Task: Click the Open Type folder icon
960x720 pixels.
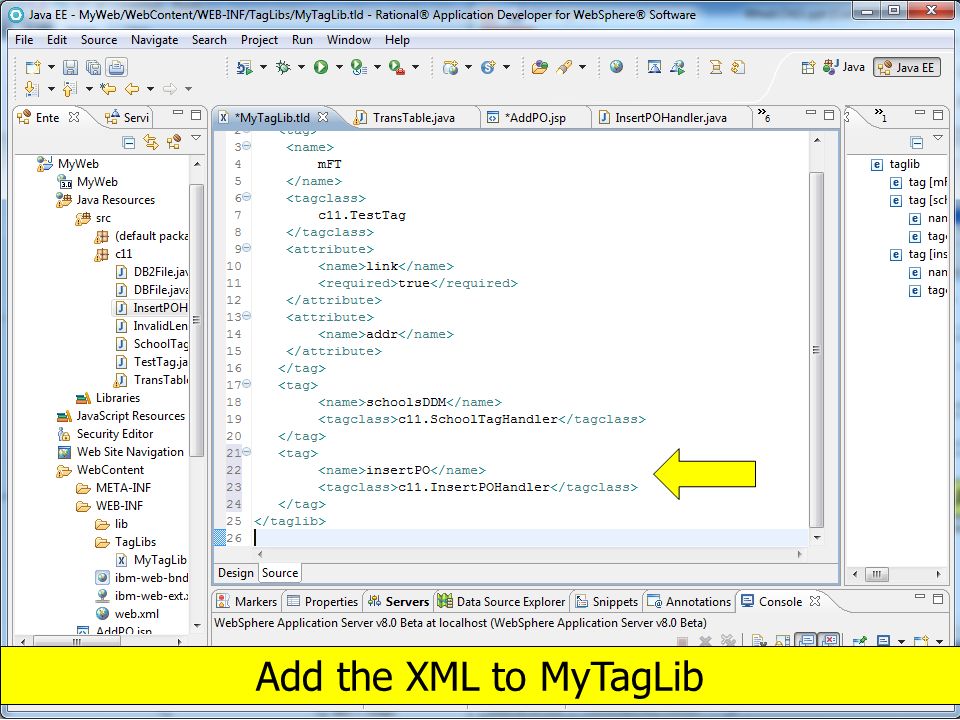Action: (539, 67)
